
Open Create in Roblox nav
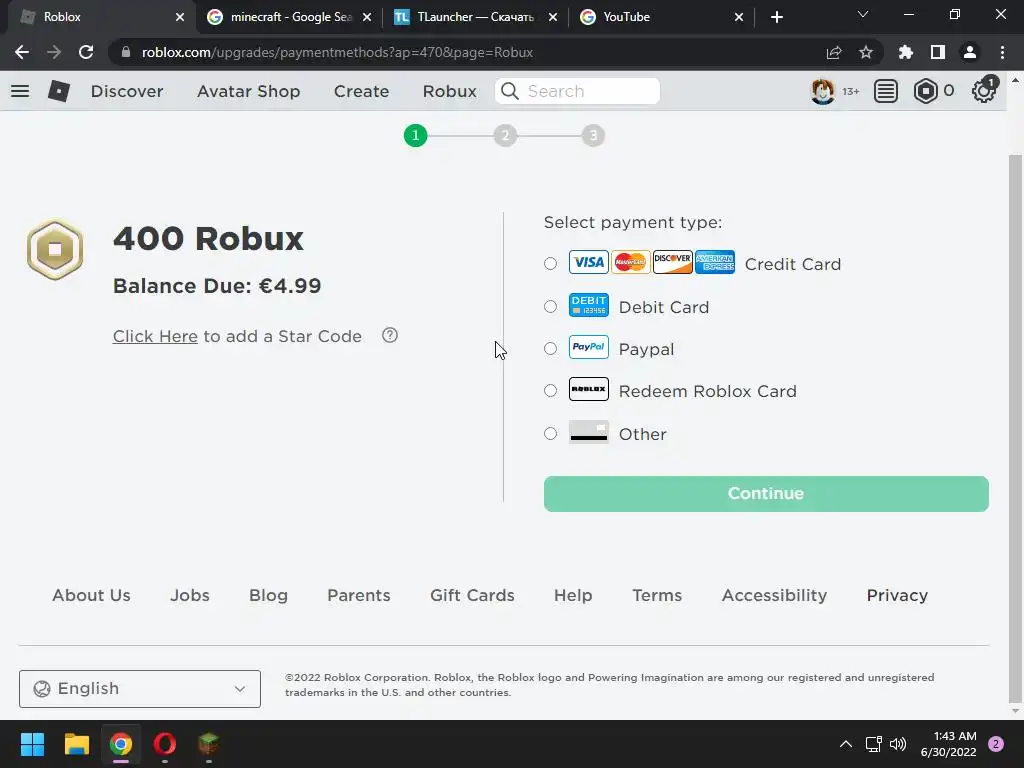pos(361,91)
